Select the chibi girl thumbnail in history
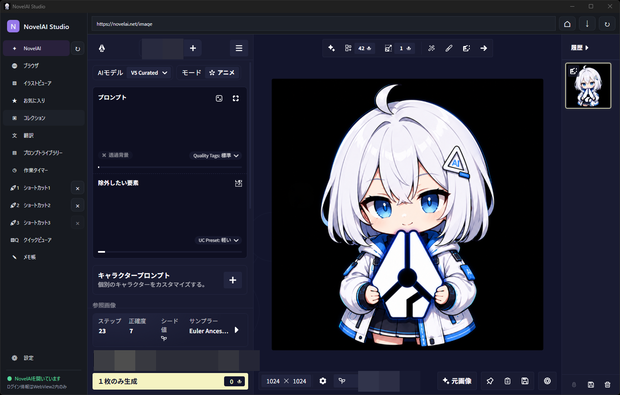The height and width of the screenshot is (395, 620). click(588, 85)
